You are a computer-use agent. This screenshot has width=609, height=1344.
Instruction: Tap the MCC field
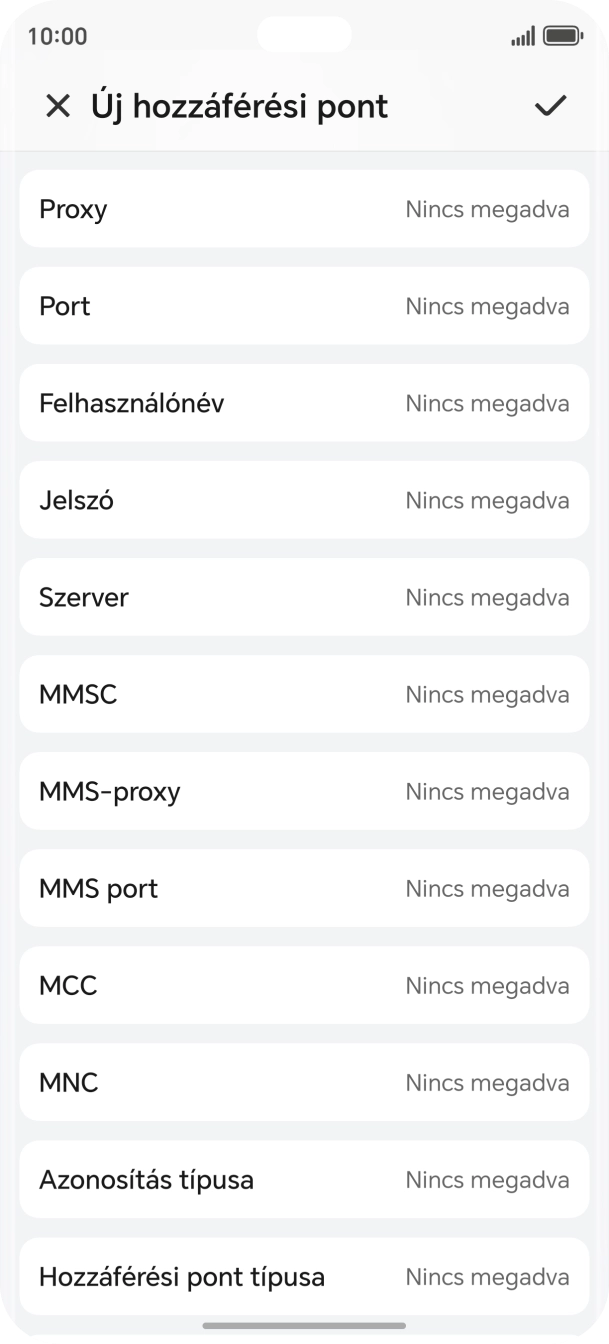304,985
